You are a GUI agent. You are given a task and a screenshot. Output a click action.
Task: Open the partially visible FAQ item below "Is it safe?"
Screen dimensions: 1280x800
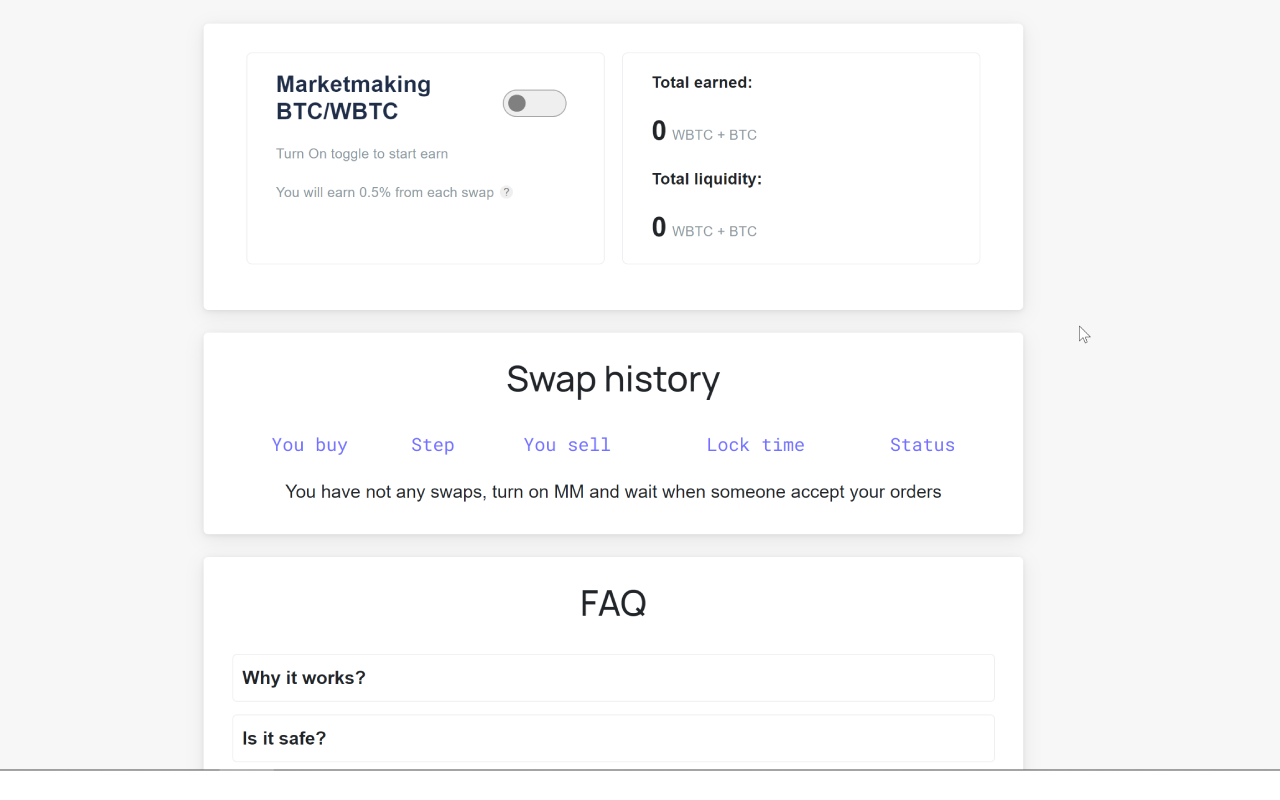pos(613,770)
